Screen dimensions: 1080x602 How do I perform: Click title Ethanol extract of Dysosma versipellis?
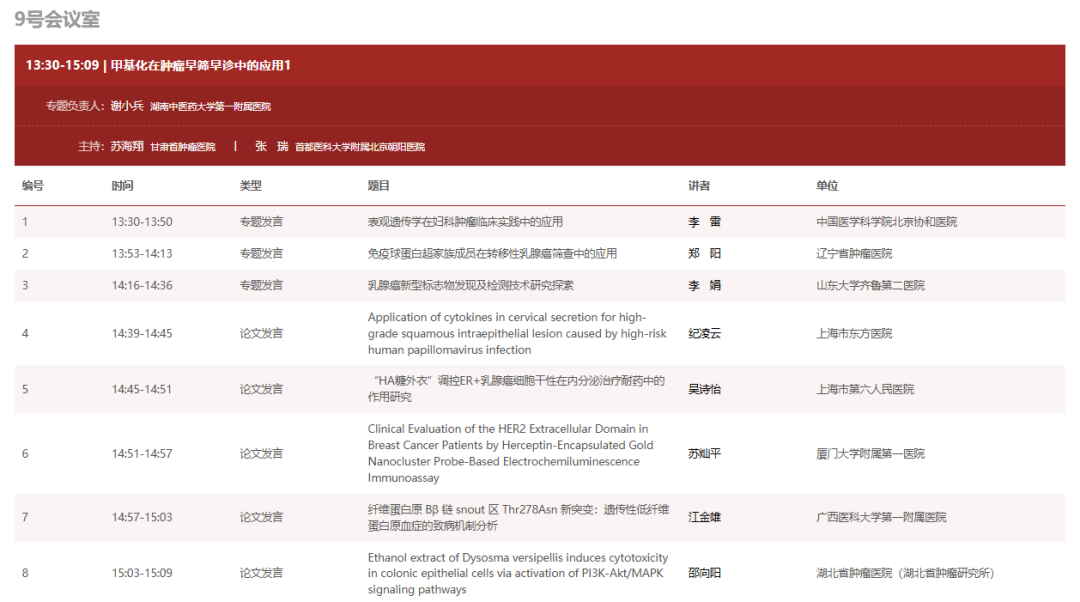(518, 573)
